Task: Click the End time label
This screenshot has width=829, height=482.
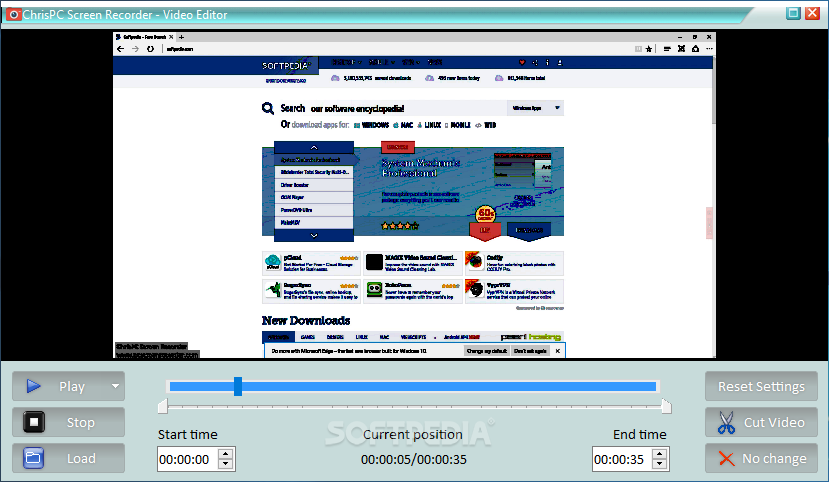Action: [640, 434]
